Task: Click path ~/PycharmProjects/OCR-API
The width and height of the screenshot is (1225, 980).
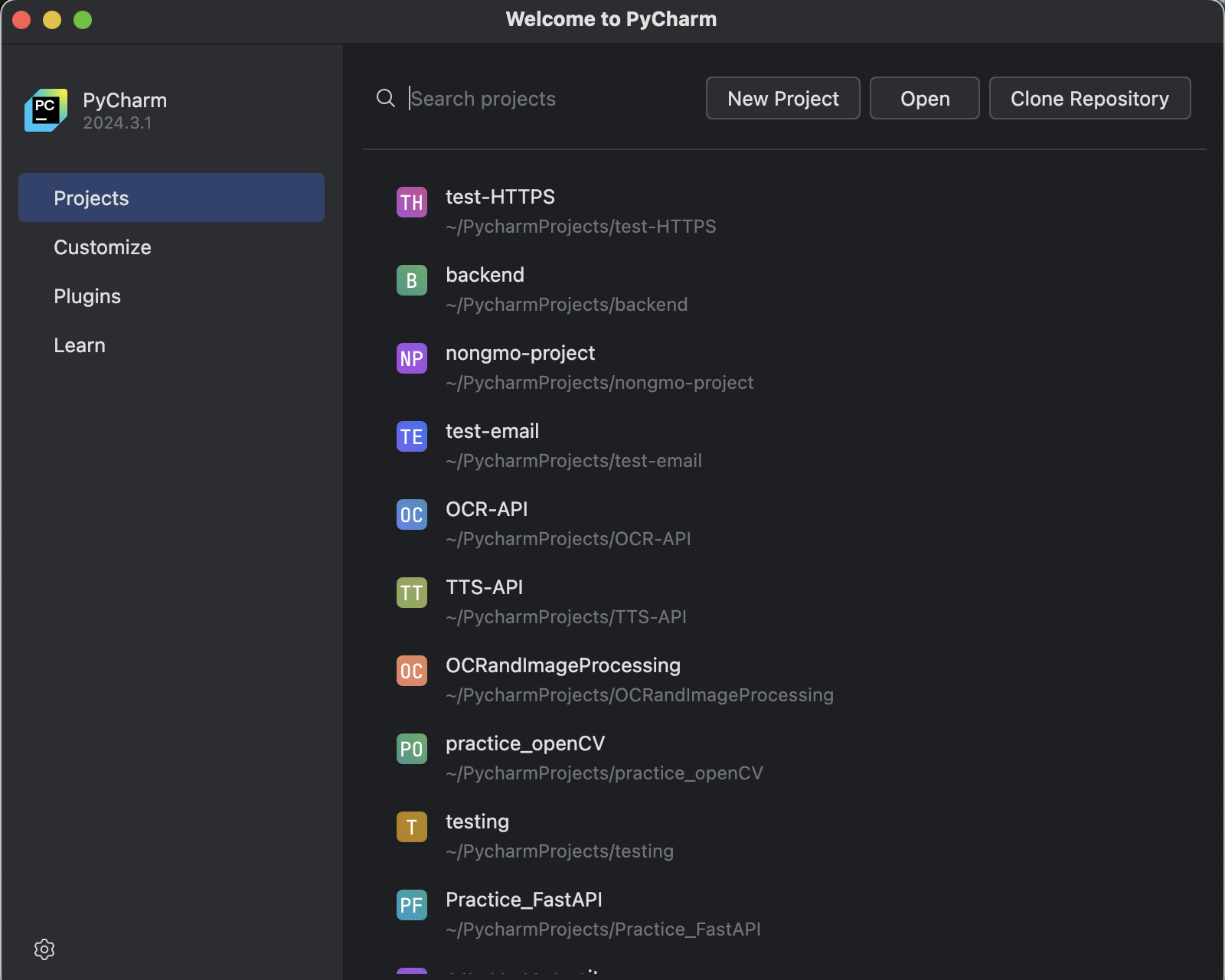Action: click(x=568, y=539)
